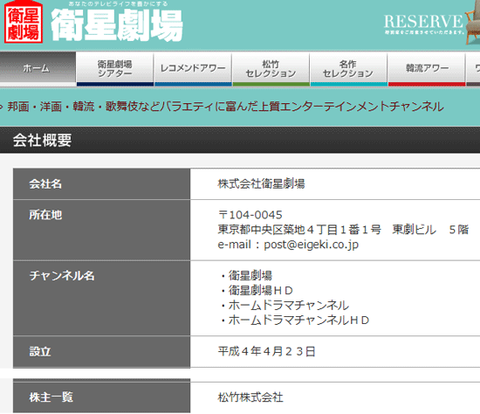The width and height of the screenshot is (480, 414).
Task: Open the 韓流アワー tab
Action: [x=427, y=69]
